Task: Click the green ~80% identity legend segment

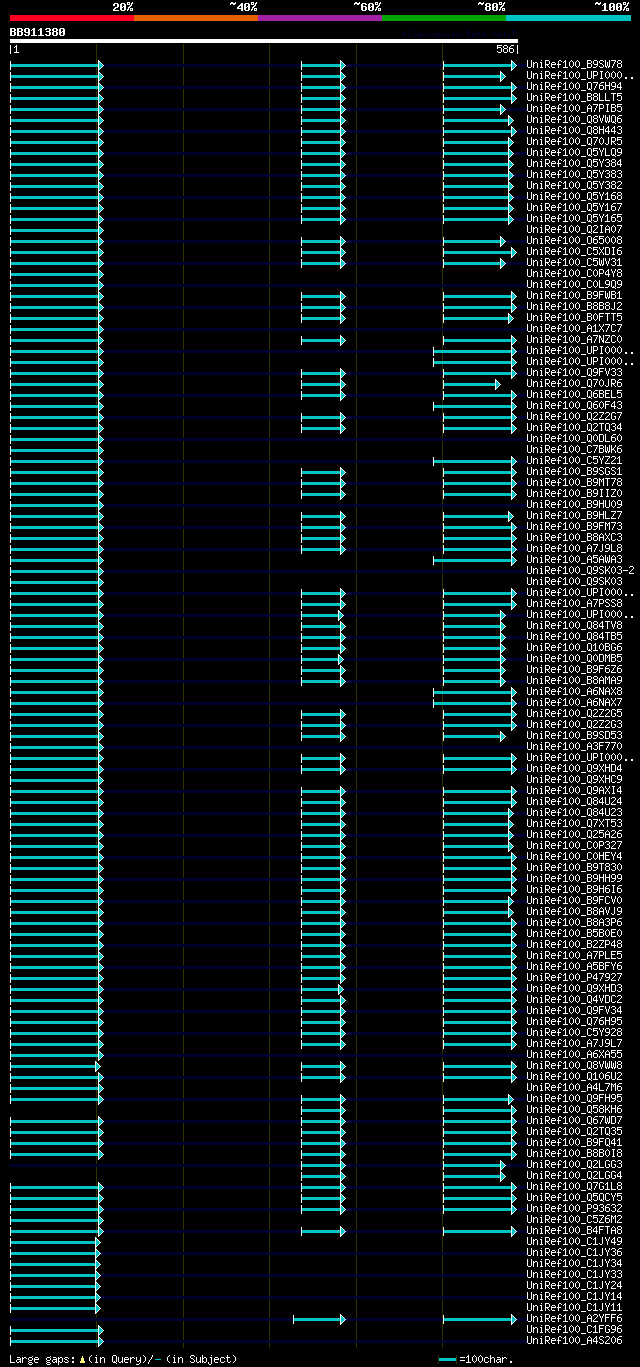Action: tap(444, 18)
